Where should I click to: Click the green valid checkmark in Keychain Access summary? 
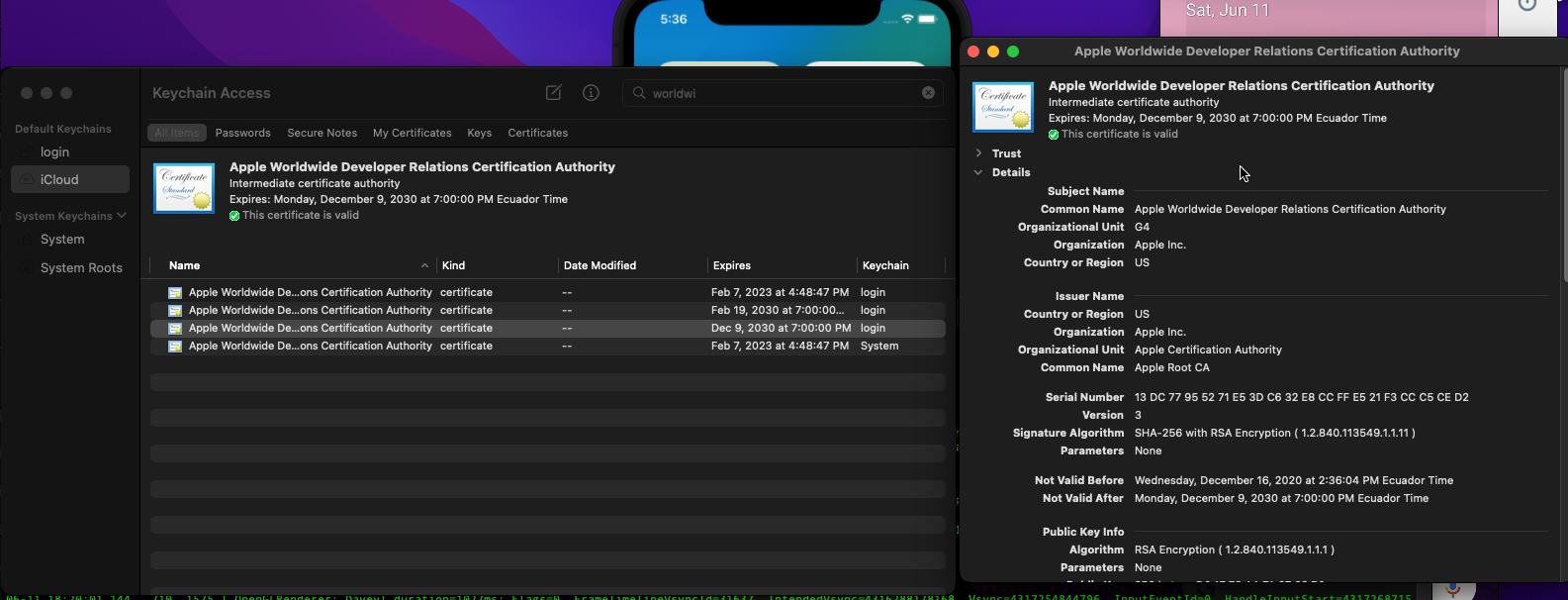234,216
